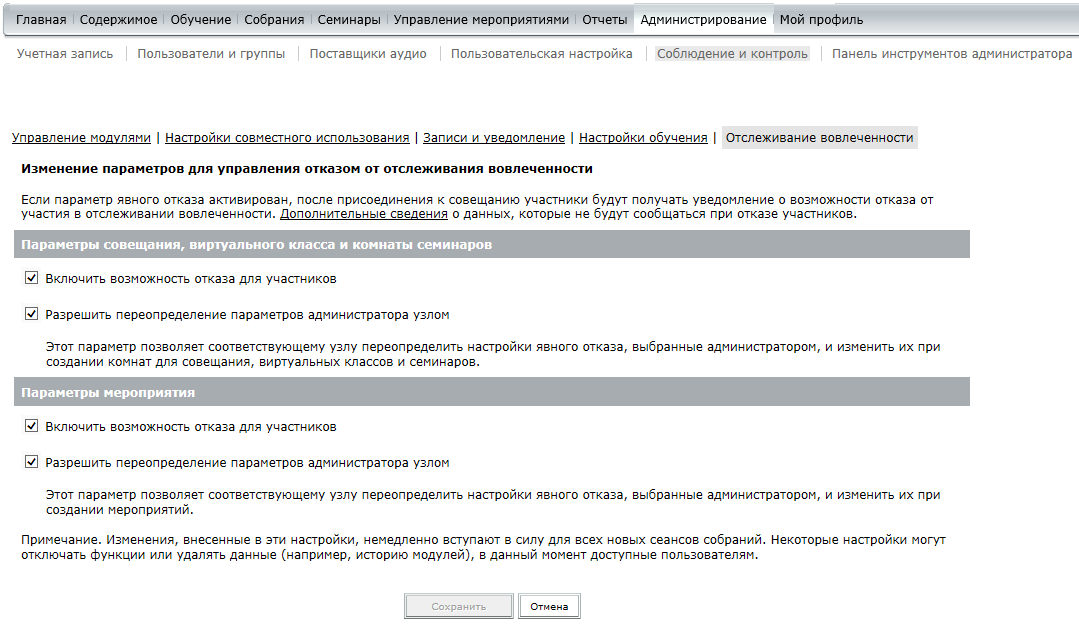
Task: Click the Изменение параметров heading text
Action: pyautogui.click(x=307, y=169)
